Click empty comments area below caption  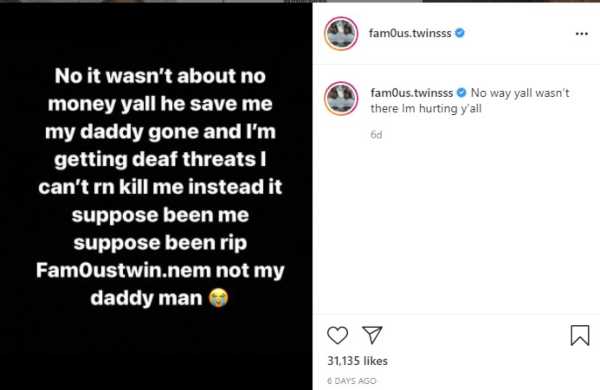click(456, 226)
